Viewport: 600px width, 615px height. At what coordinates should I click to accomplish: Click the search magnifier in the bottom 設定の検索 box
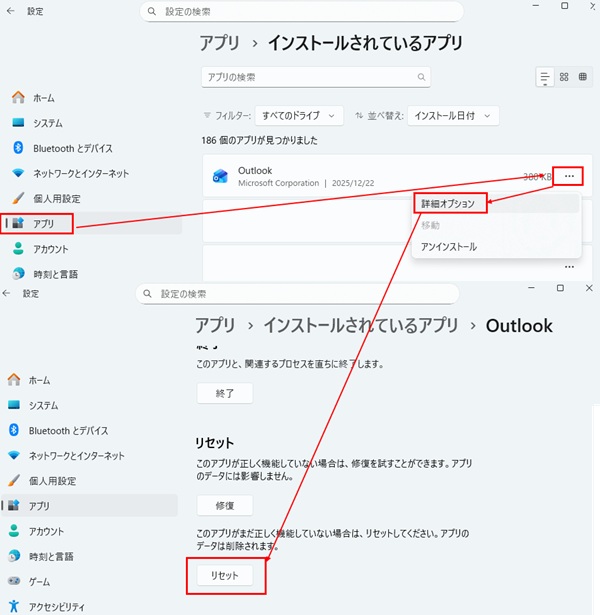147,293
